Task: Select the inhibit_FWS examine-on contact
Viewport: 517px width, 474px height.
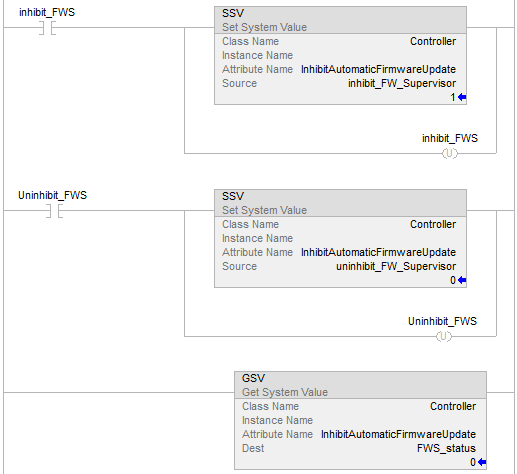Action: click(x=47, y=28)
